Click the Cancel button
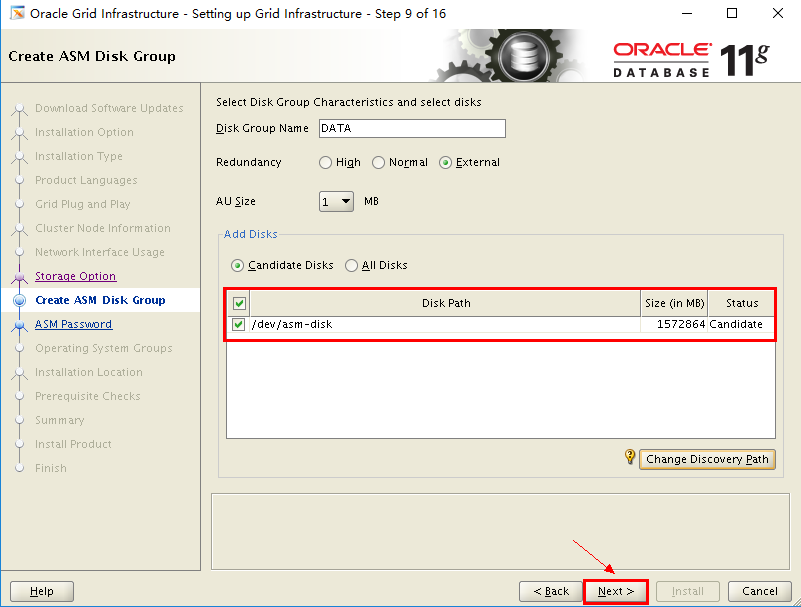 (760, 591)
